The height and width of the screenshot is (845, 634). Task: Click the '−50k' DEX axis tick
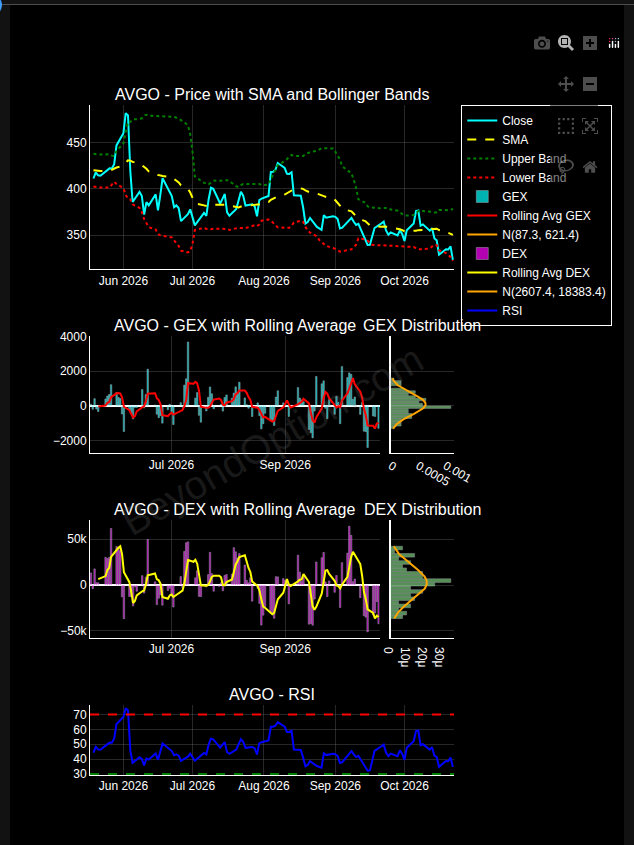71,632
